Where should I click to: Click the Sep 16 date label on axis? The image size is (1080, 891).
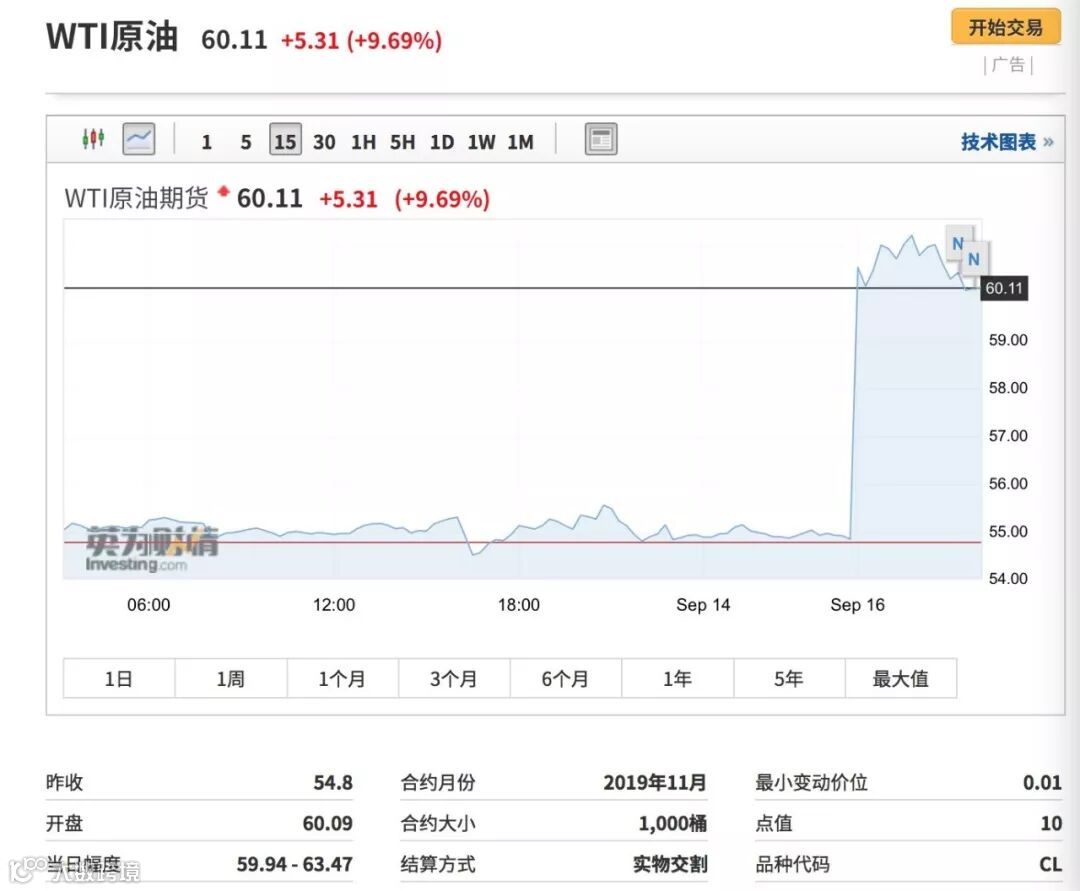(x=858, y=605)
